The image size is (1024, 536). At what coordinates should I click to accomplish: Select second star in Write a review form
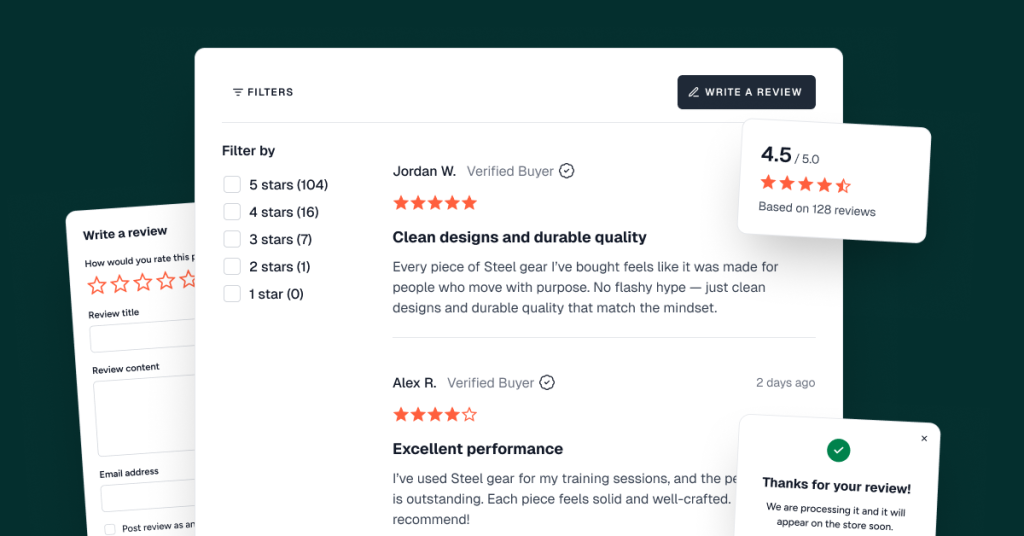click(x=120, y=283)
